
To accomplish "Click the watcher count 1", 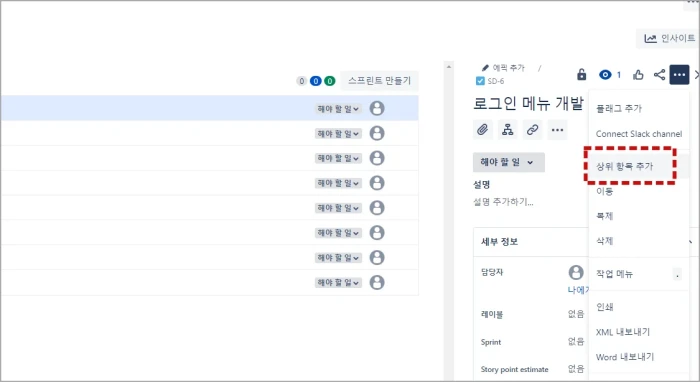I will (619, 75).
